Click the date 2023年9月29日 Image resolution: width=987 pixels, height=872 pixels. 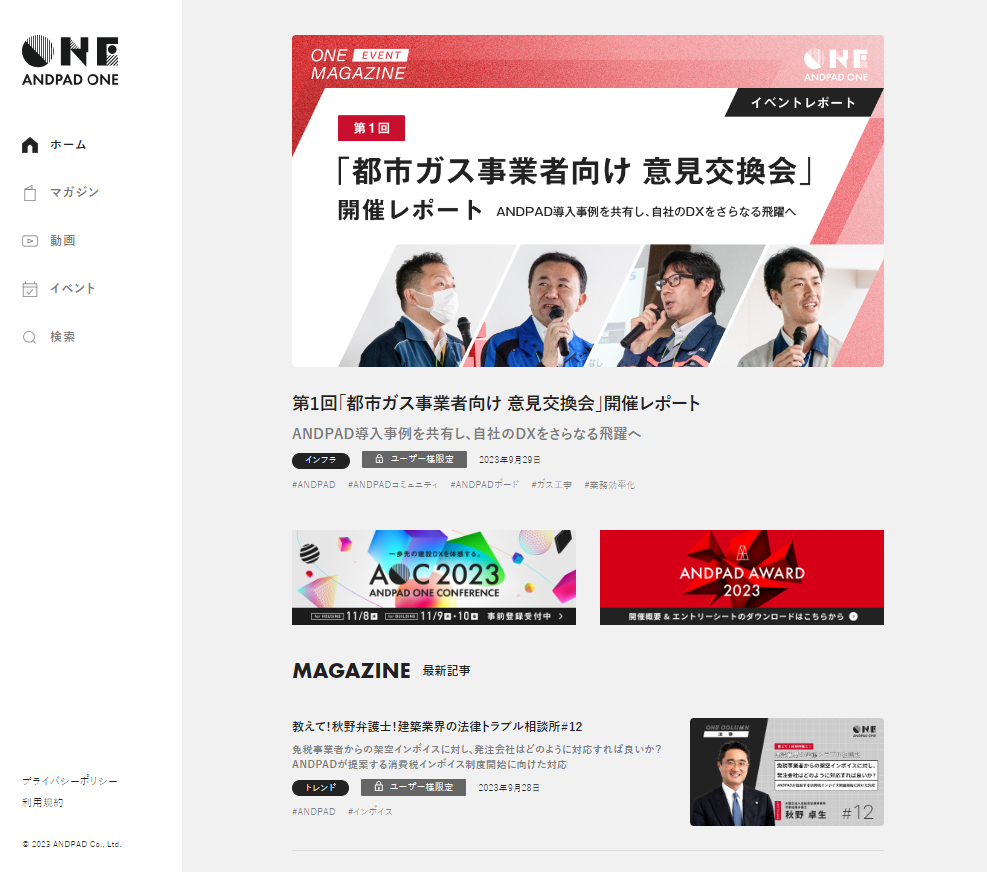(509, 460)
